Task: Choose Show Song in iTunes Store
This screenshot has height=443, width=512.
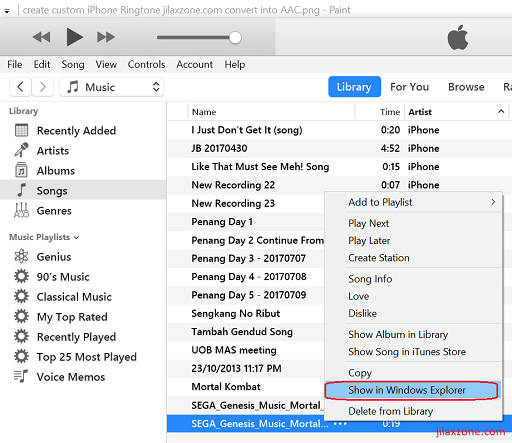Action: (413, 352)
